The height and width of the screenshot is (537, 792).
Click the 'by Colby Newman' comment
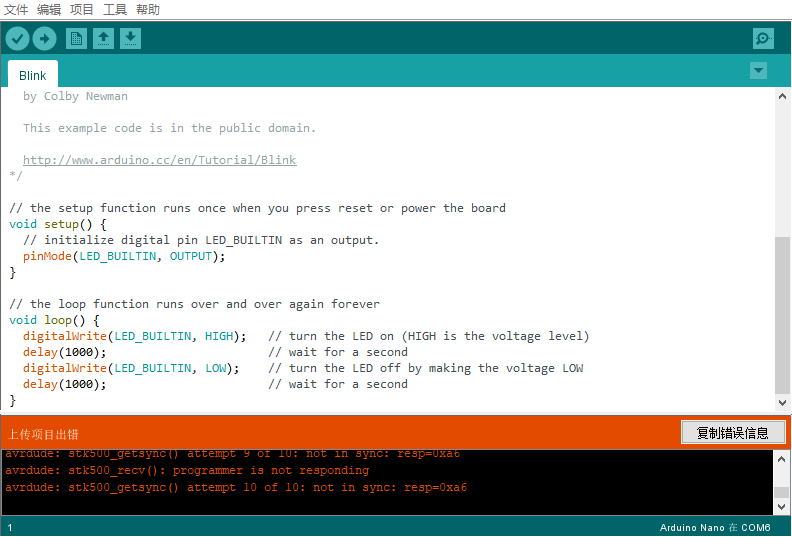pos(75,96)
